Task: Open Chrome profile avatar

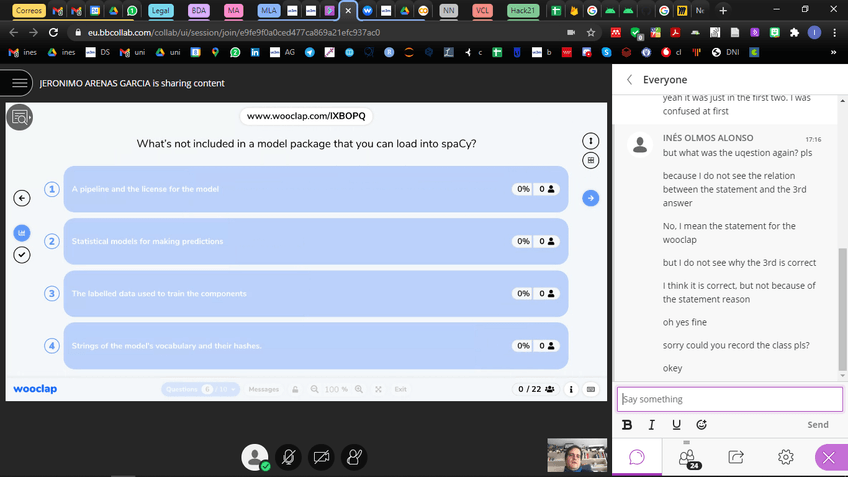Action: coord(814,32)
